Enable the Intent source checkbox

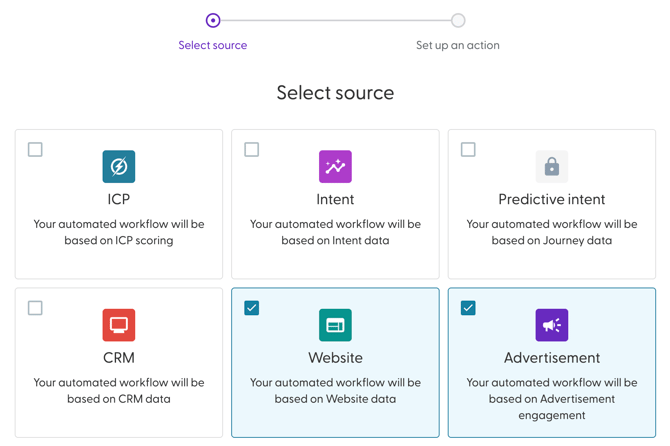(252, 150)
